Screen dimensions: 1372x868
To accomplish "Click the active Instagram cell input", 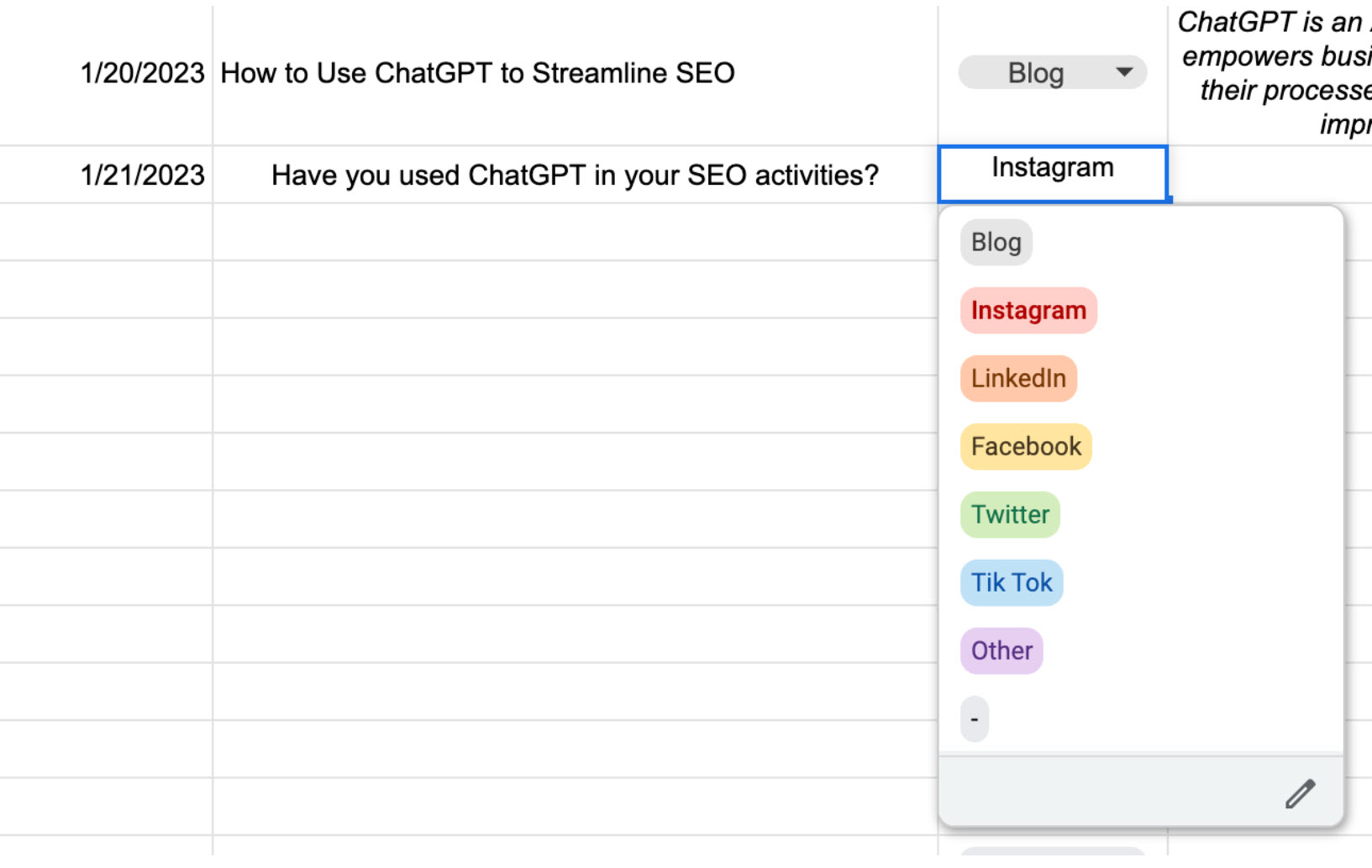I will point(1053,174).
